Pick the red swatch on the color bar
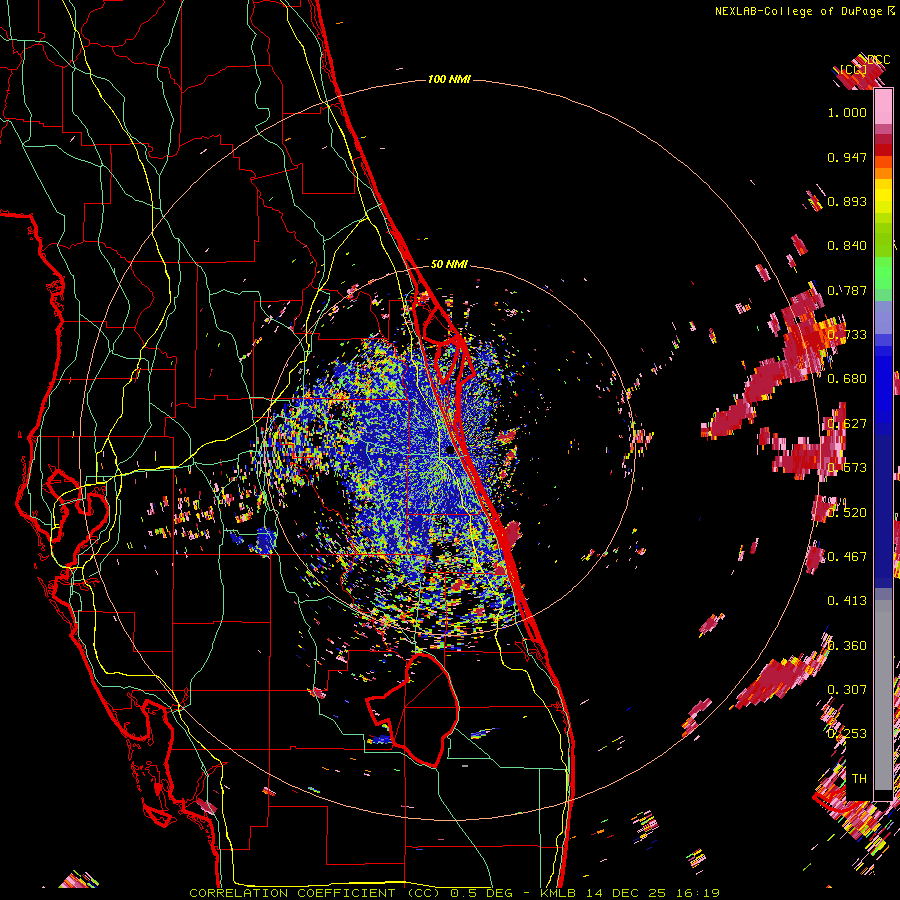Screen dimensions: 900x900 point(883,150)
